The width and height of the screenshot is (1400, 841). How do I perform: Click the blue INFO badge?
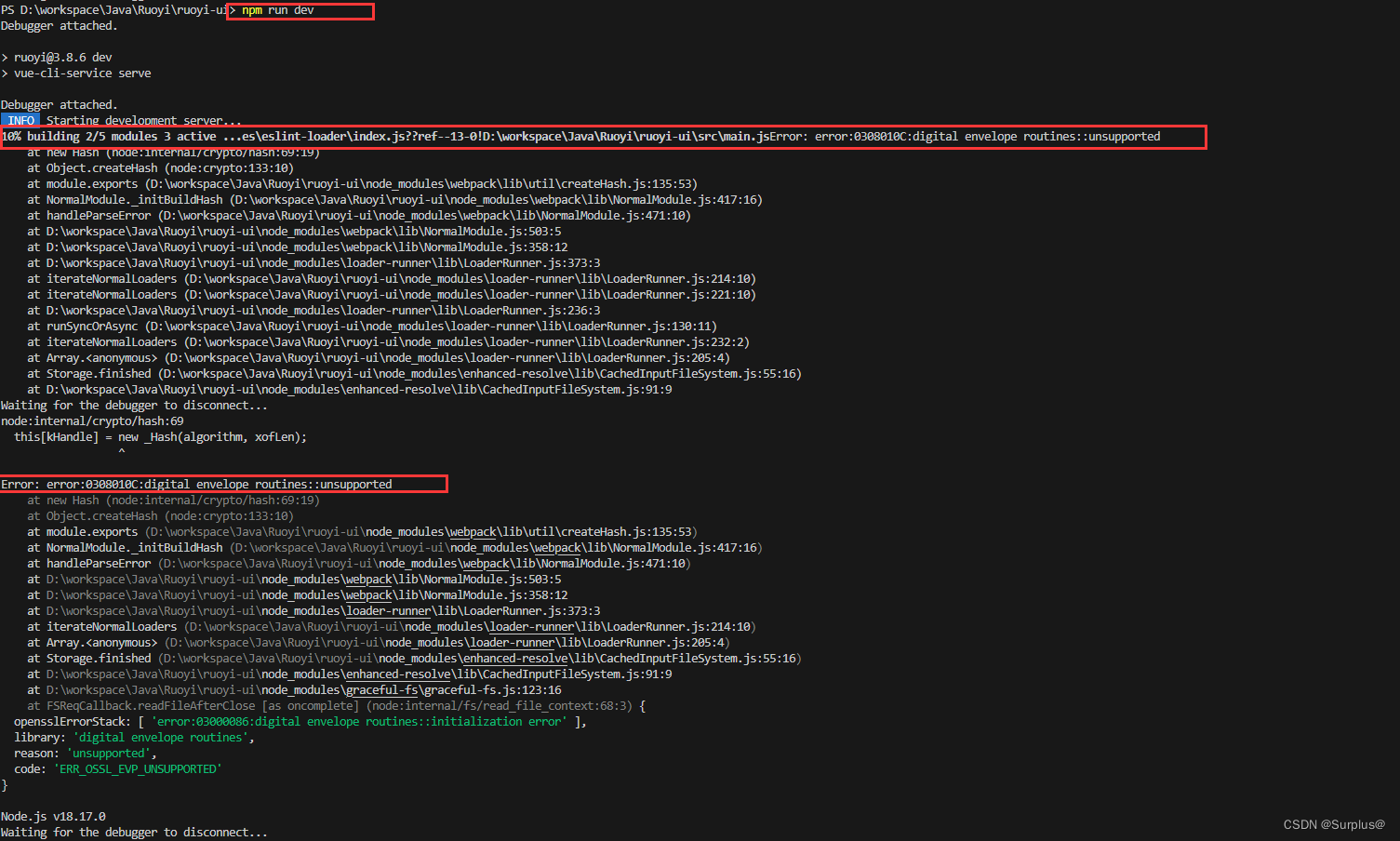(20, 121)
